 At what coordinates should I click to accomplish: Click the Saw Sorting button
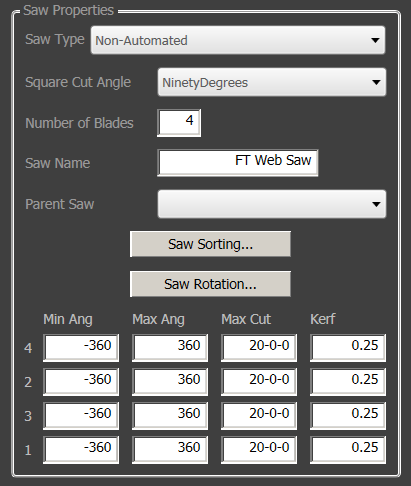[210, 244]
